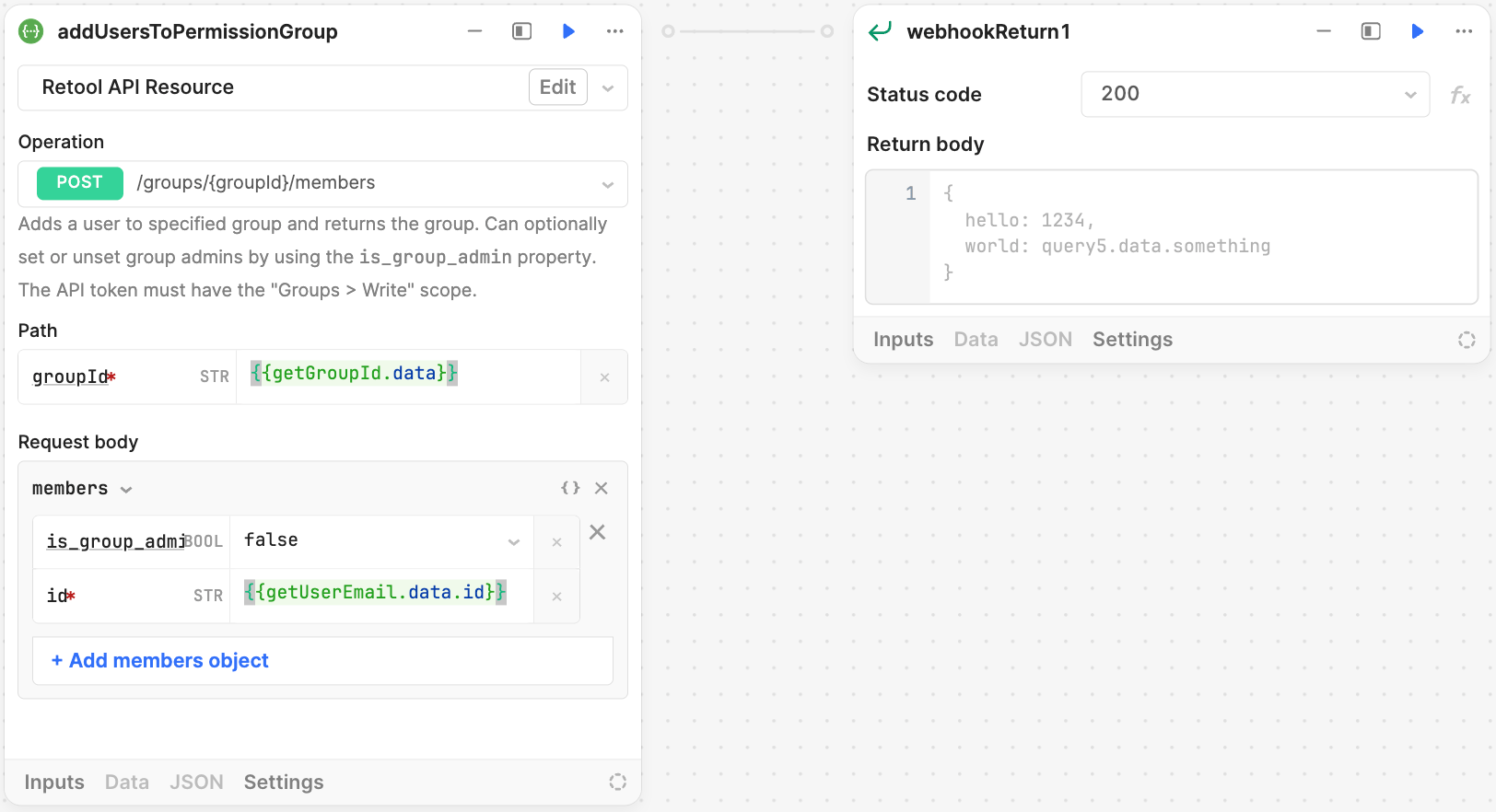Image resolution: width=1496 pixels, height=812 pixels.
Task: Click the connector's left output node
Action: (669, 31)
